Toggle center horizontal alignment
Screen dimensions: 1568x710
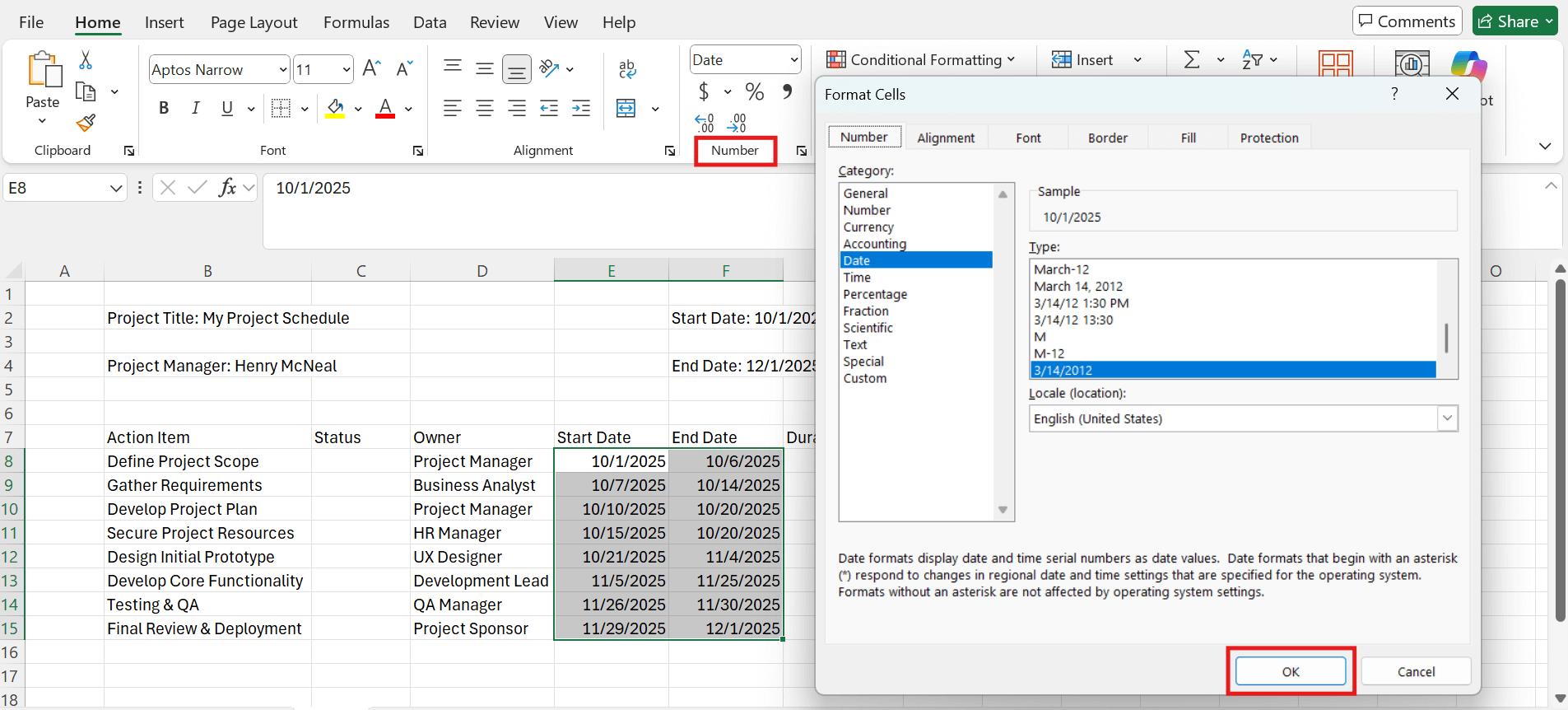[485, 109]
